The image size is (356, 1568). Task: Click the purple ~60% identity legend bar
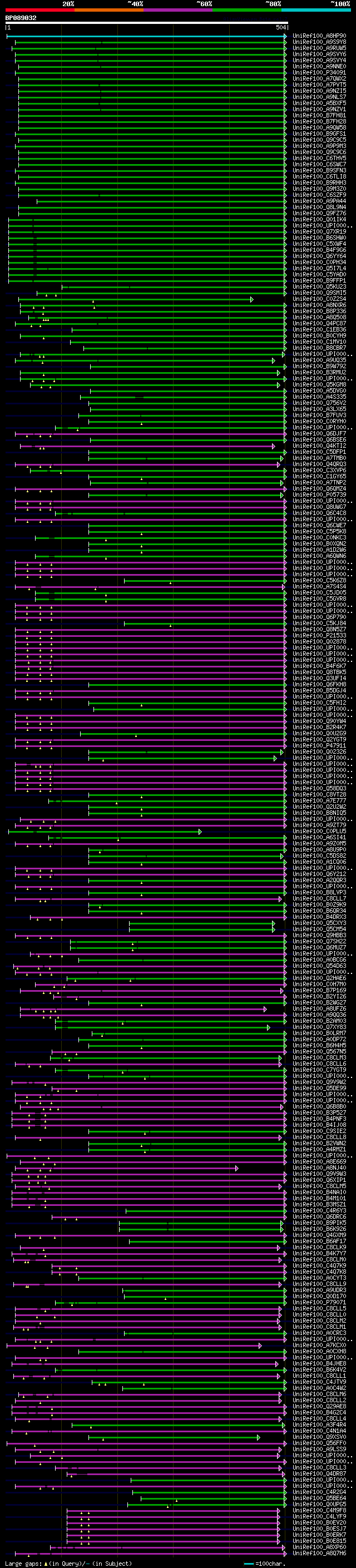click(x=179, y=10)
